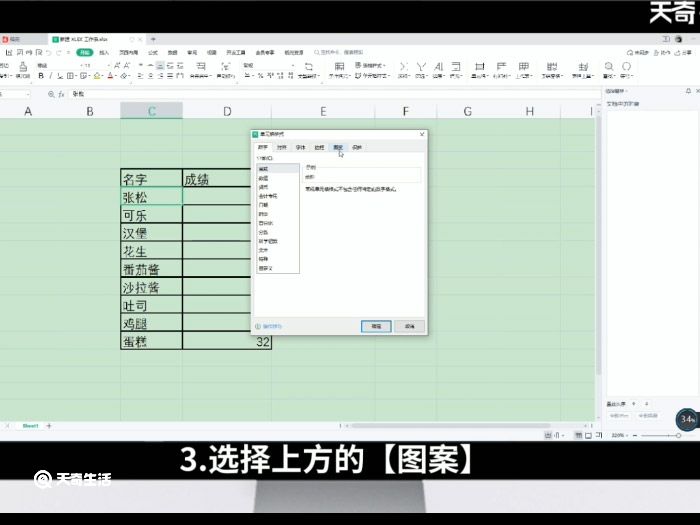Toggle Bold formatting in ribbon

tap(41, 76)
